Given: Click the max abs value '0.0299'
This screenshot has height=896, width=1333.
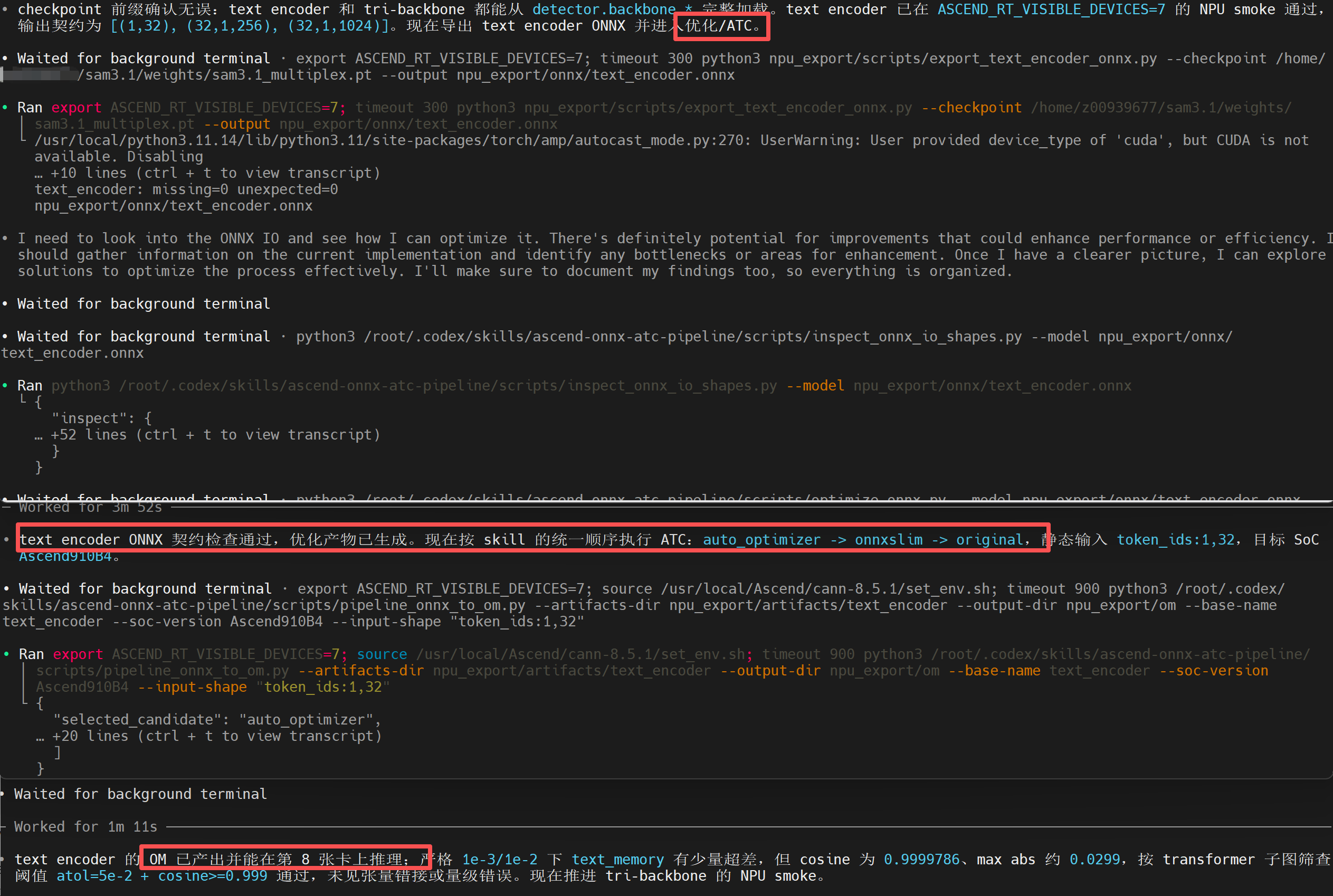Looking at the screenshot, I should tap(1095, 859).
